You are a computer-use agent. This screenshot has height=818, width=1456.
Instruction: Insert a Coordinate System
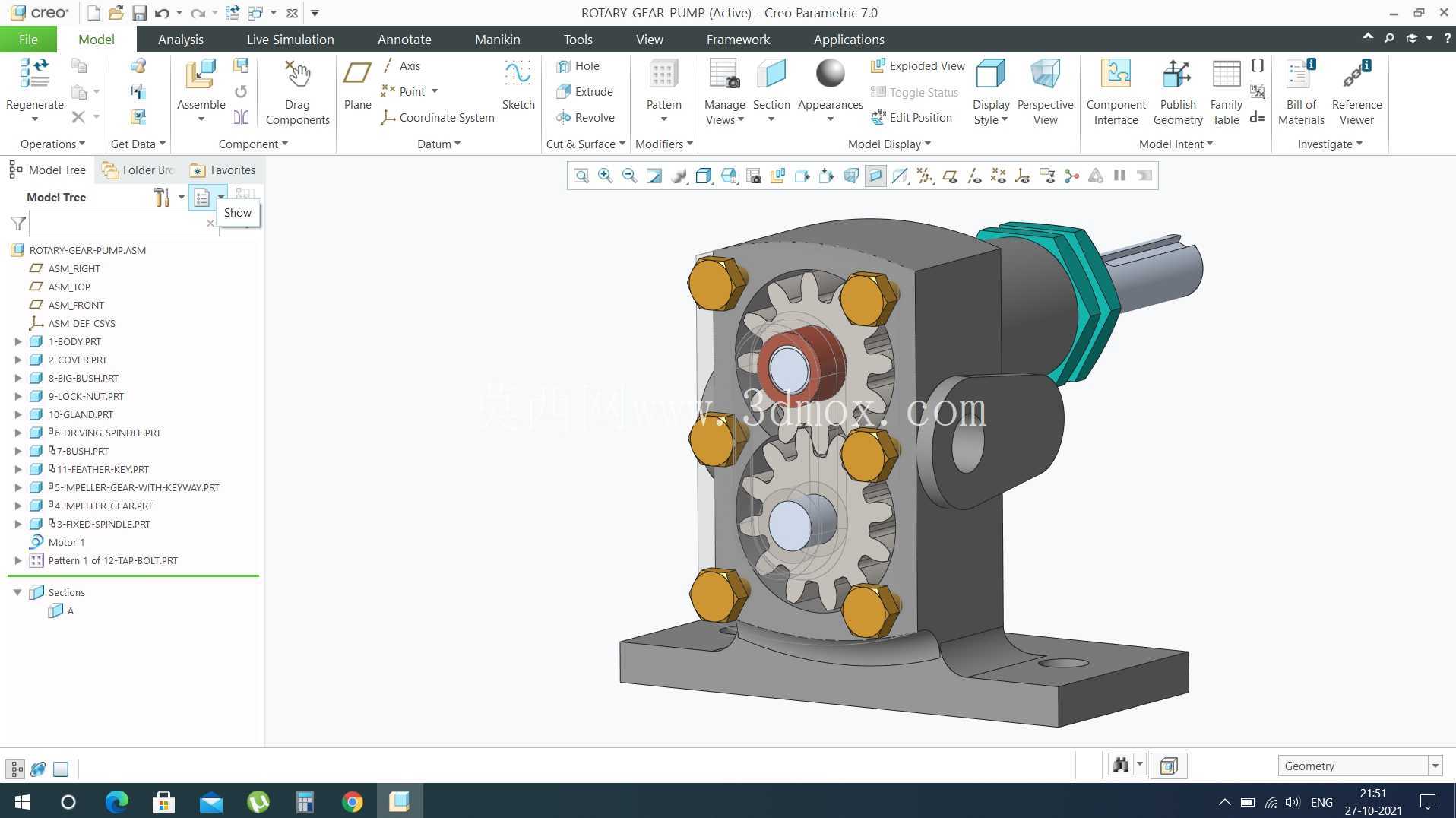click(x=438, y=118)
